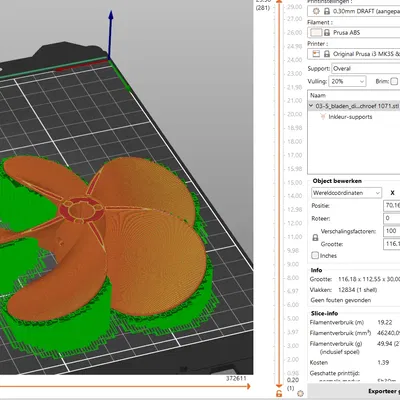Open the 0.30mm DRAFT print settings dropdown

(x=353, y=11)
